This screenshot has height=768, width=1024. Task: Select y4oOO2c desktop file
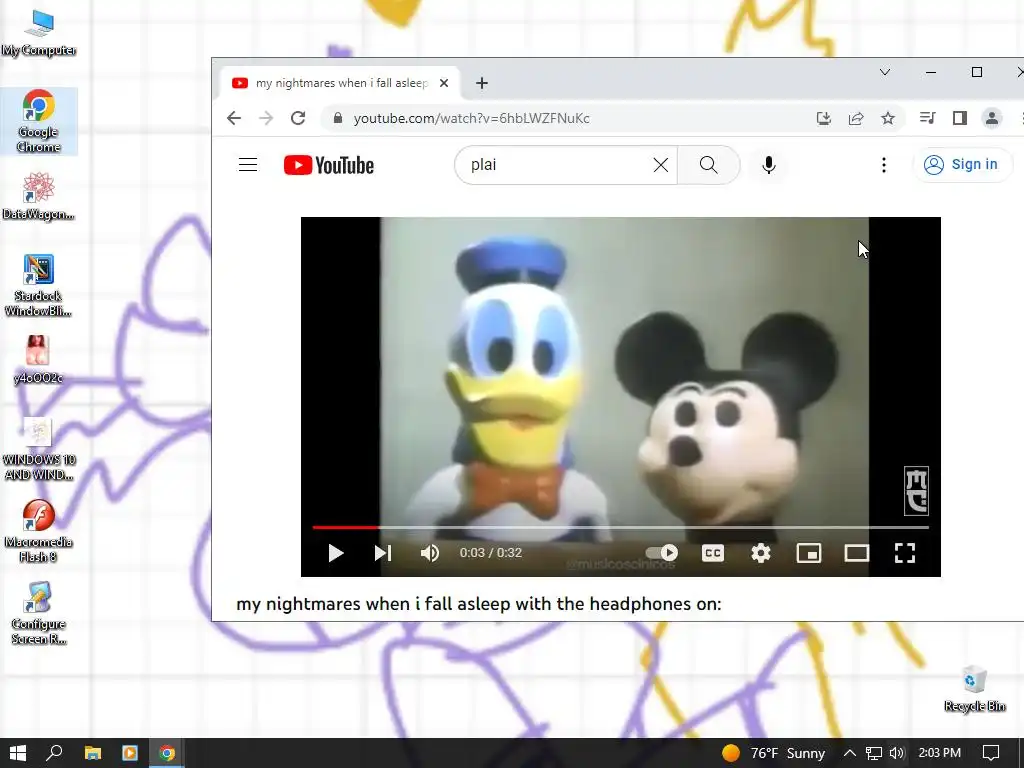coord(38,359)
